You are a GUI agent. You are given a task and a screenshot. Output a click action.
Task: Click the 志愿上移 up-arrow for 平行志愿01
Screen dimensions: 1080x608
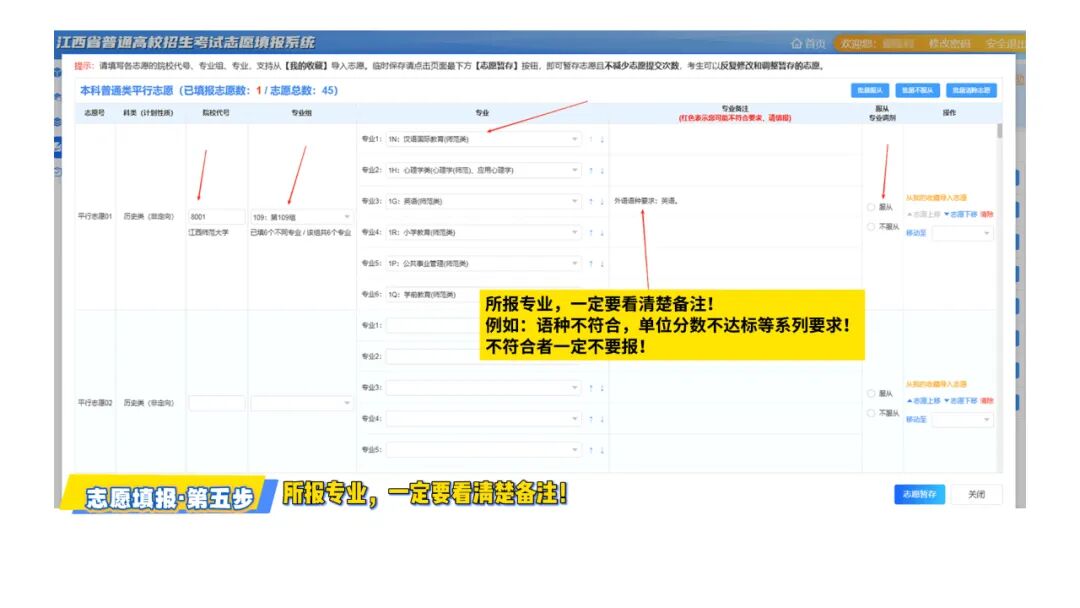tap(924, 214)
